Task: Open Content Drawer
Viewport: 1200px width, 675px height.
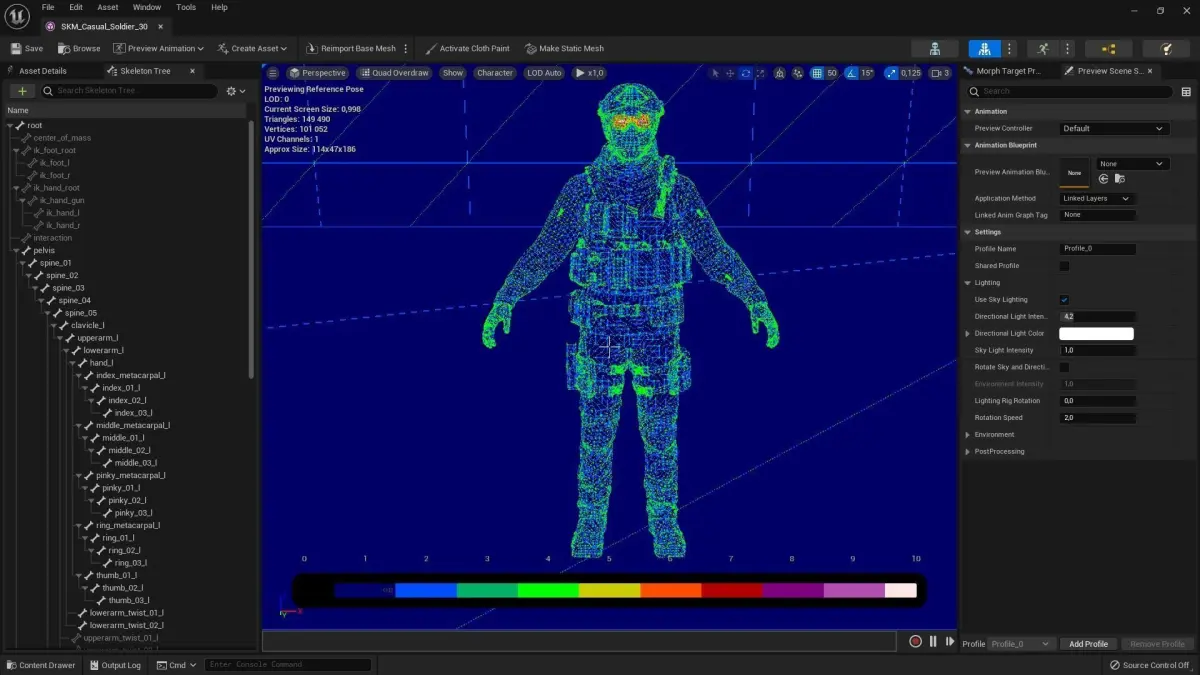Action: (41, 665)
